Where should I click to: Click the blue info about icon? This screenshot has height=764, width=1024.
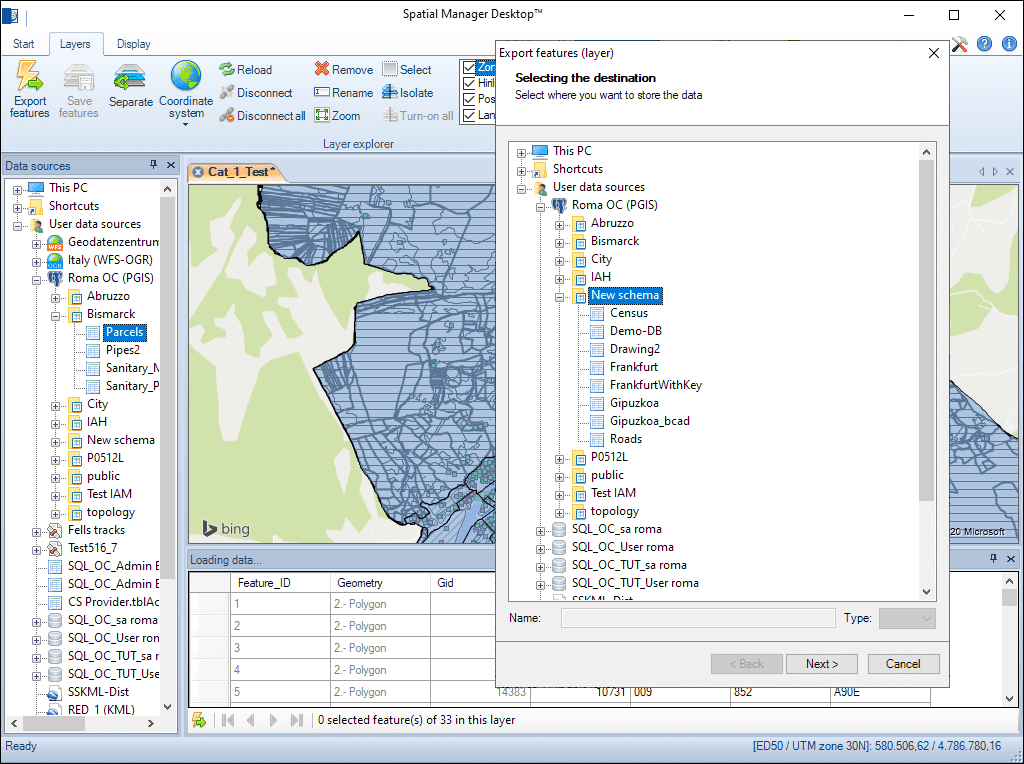coord(1009,44)
